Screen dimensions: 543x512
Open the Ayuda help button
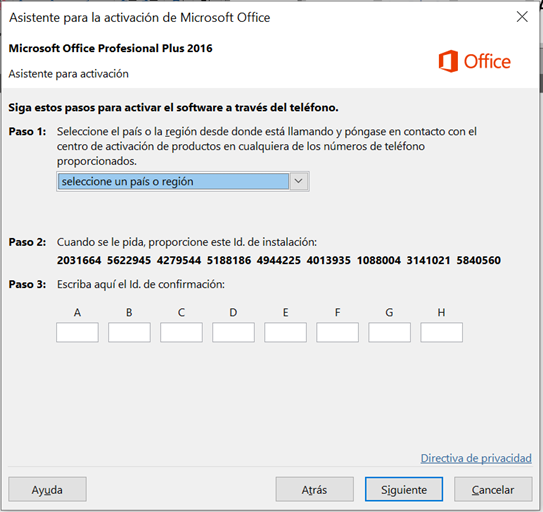(47, 489)
